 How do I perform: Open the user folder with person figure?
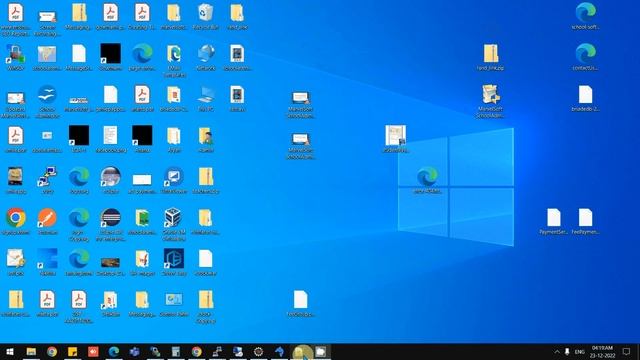(205, 136)
